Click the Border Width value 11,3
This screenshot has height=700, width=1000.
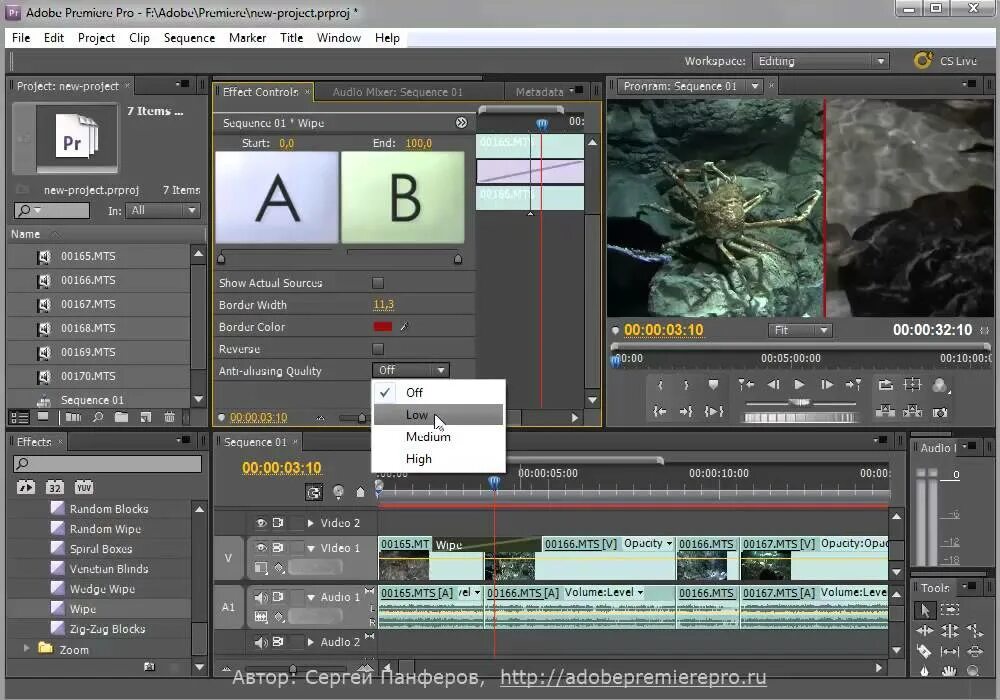tap(383, 305)
